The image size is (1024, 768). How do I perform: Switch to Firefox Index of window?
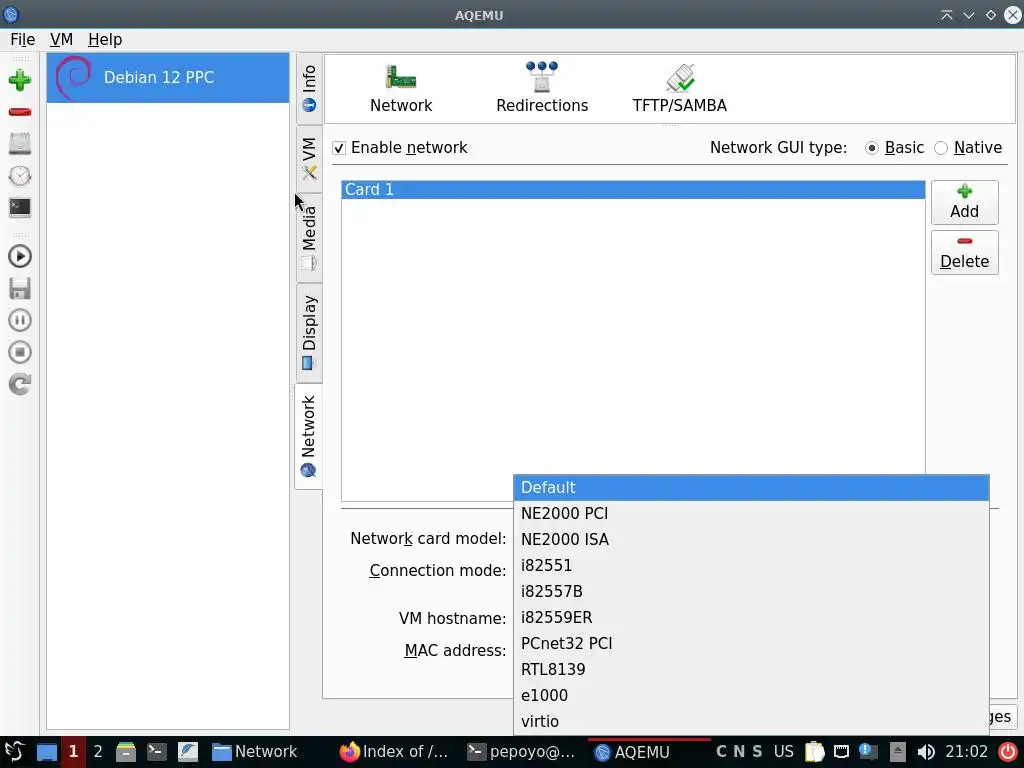click(394, 752)
